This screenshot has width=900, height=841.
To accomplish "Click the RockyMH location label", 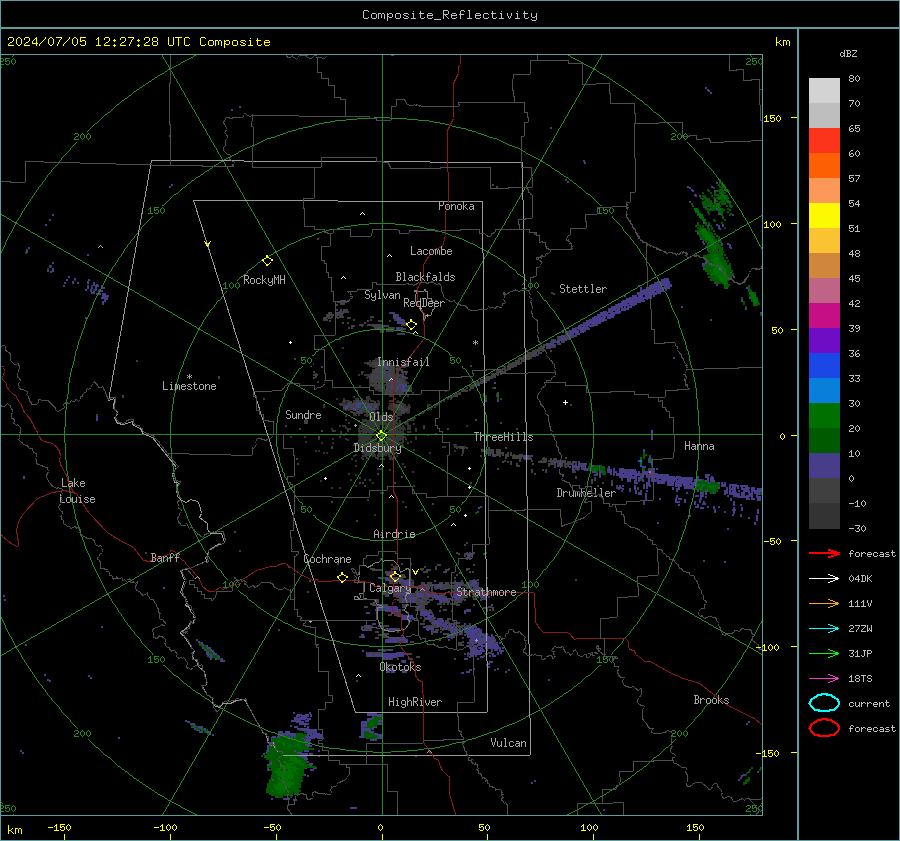I will (264, 280).
